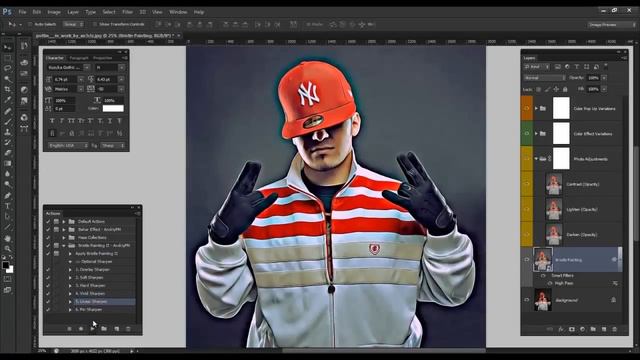The height and width of the screenshot is (360, 640).
Task: Select the Quick Selection tool
Action: pos(7,79)
